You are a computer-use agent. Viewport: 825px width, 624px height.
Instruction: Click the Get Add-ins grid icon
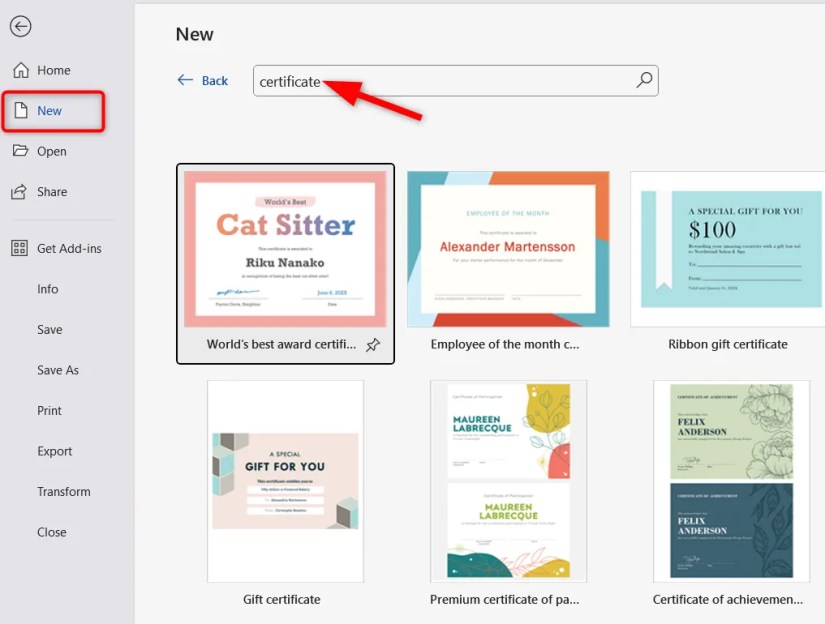(x=19, y=248)
